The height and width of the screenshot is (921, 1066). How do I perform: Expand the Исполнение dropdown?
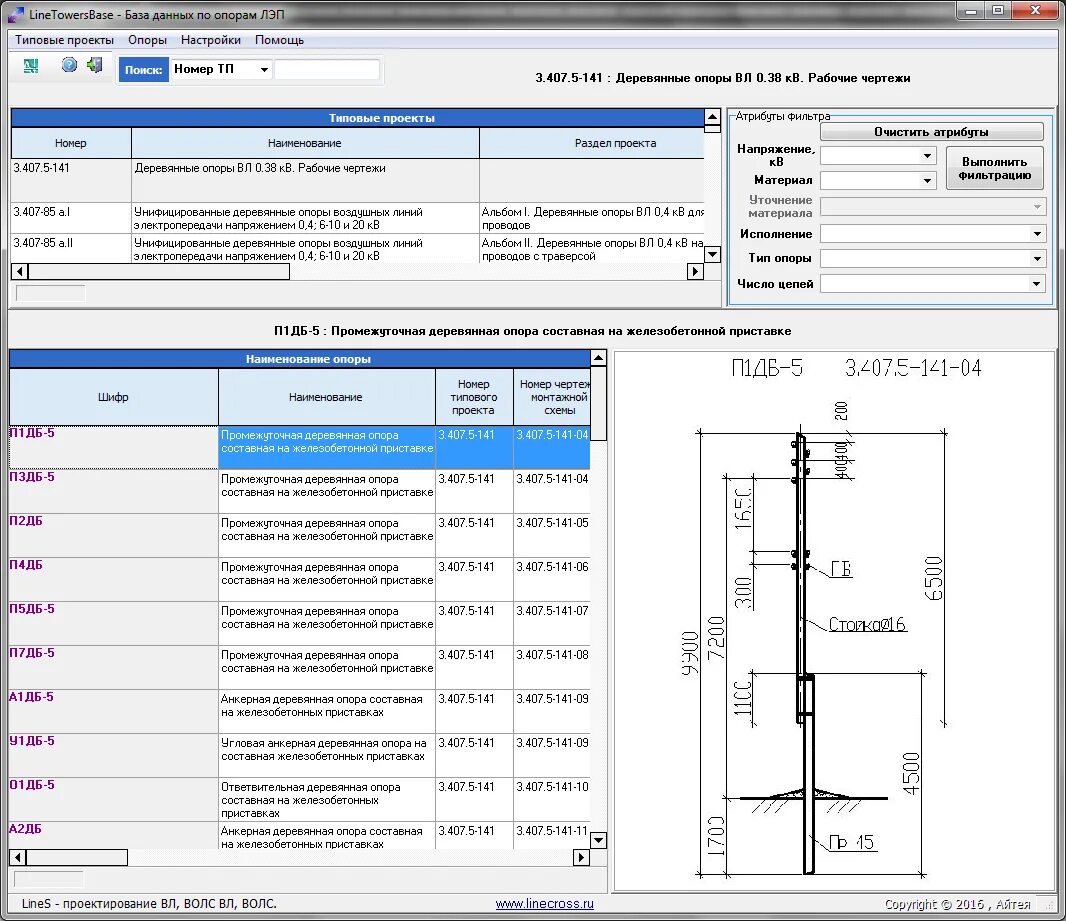point(1037,234)
